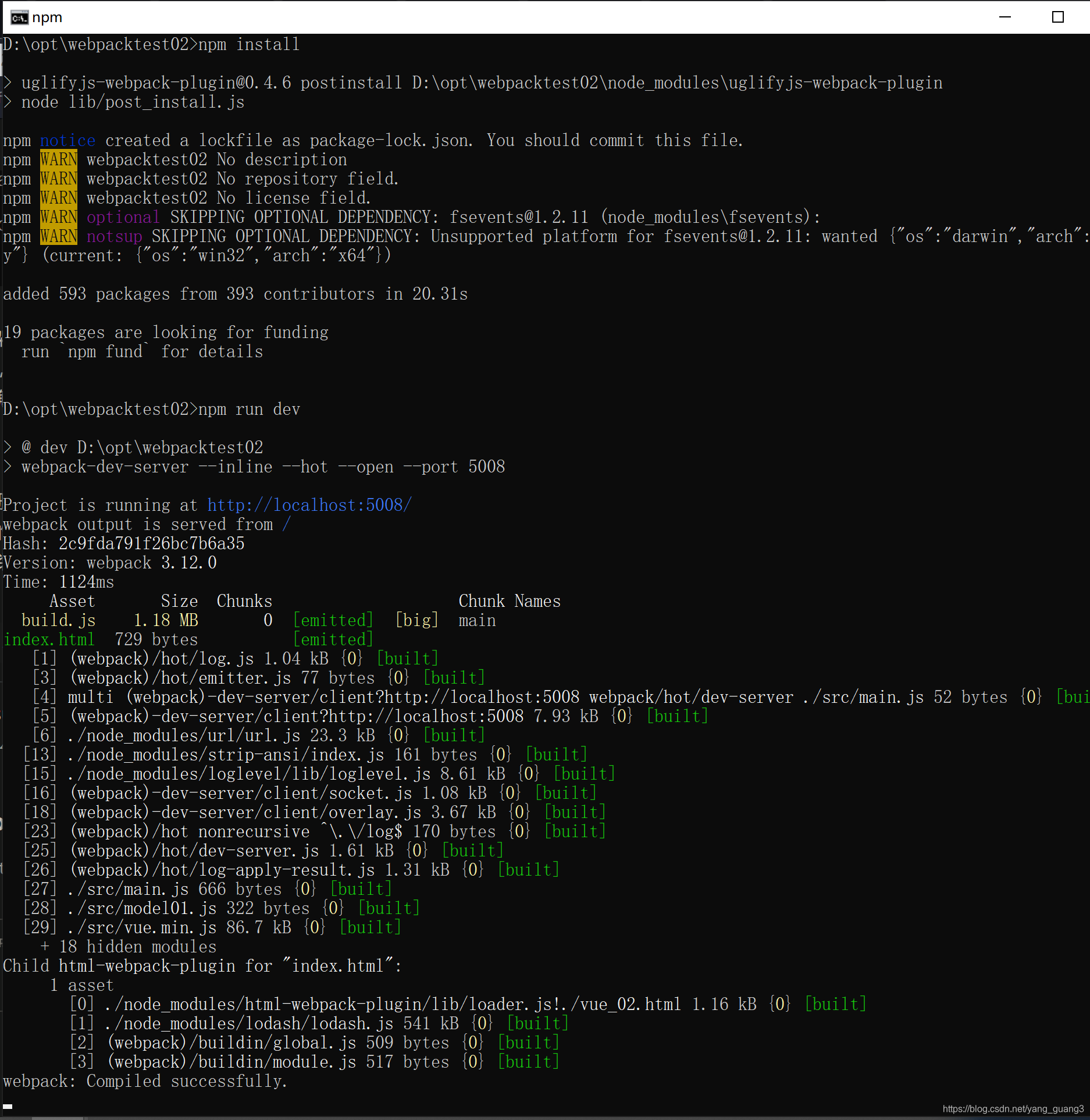The height and width of the screenshot is (1120, 1090).
Task: Click the './src/model01.js' module row
Action: click(221, 908)
